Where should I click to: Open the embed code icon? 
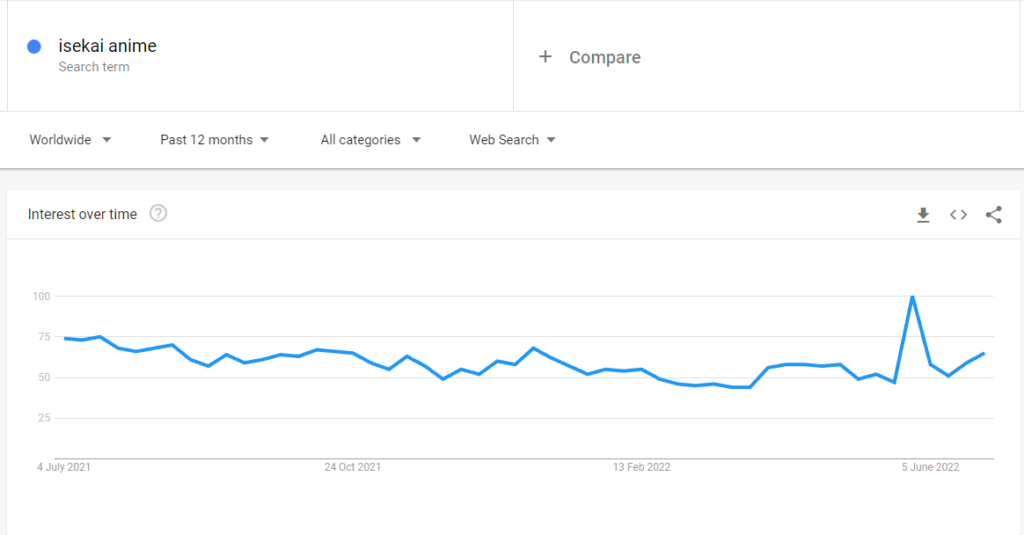(x=958, y=215)
